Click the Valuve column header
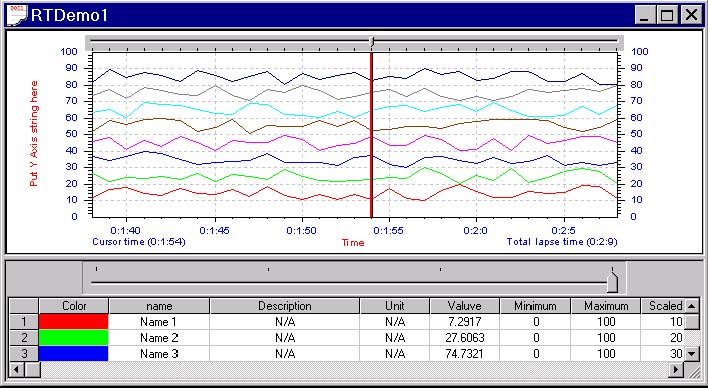 (465, 306)
